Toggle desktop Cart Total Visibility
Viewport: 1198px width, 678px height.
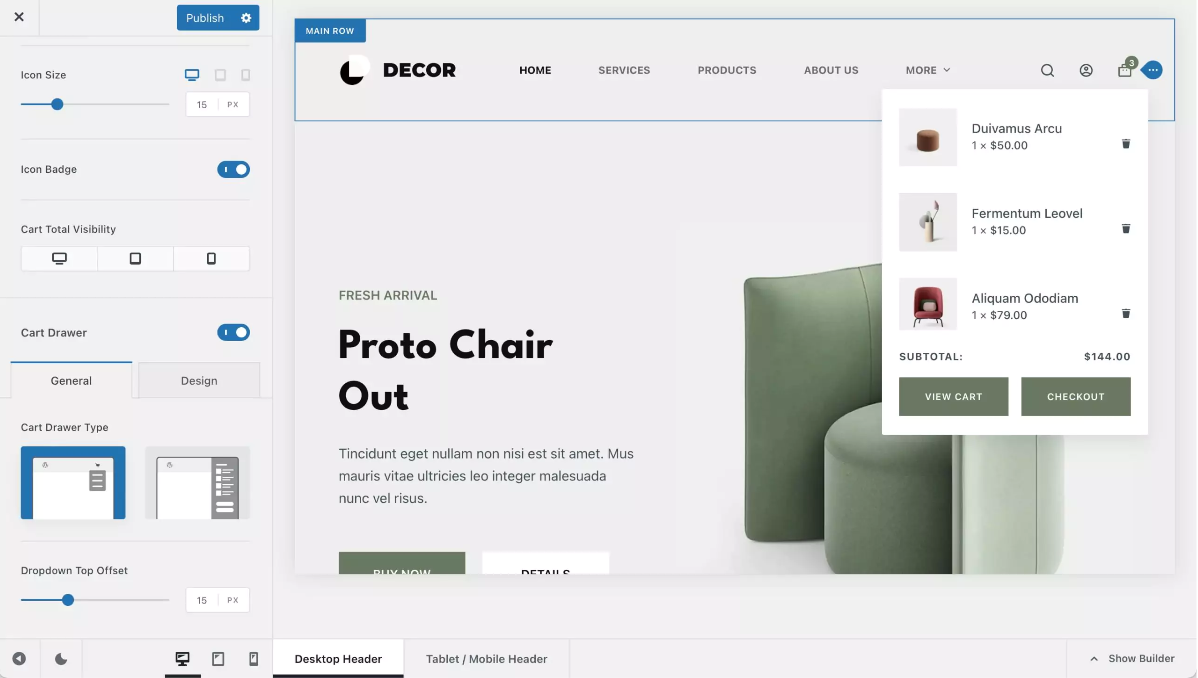(x=59, y=258)
